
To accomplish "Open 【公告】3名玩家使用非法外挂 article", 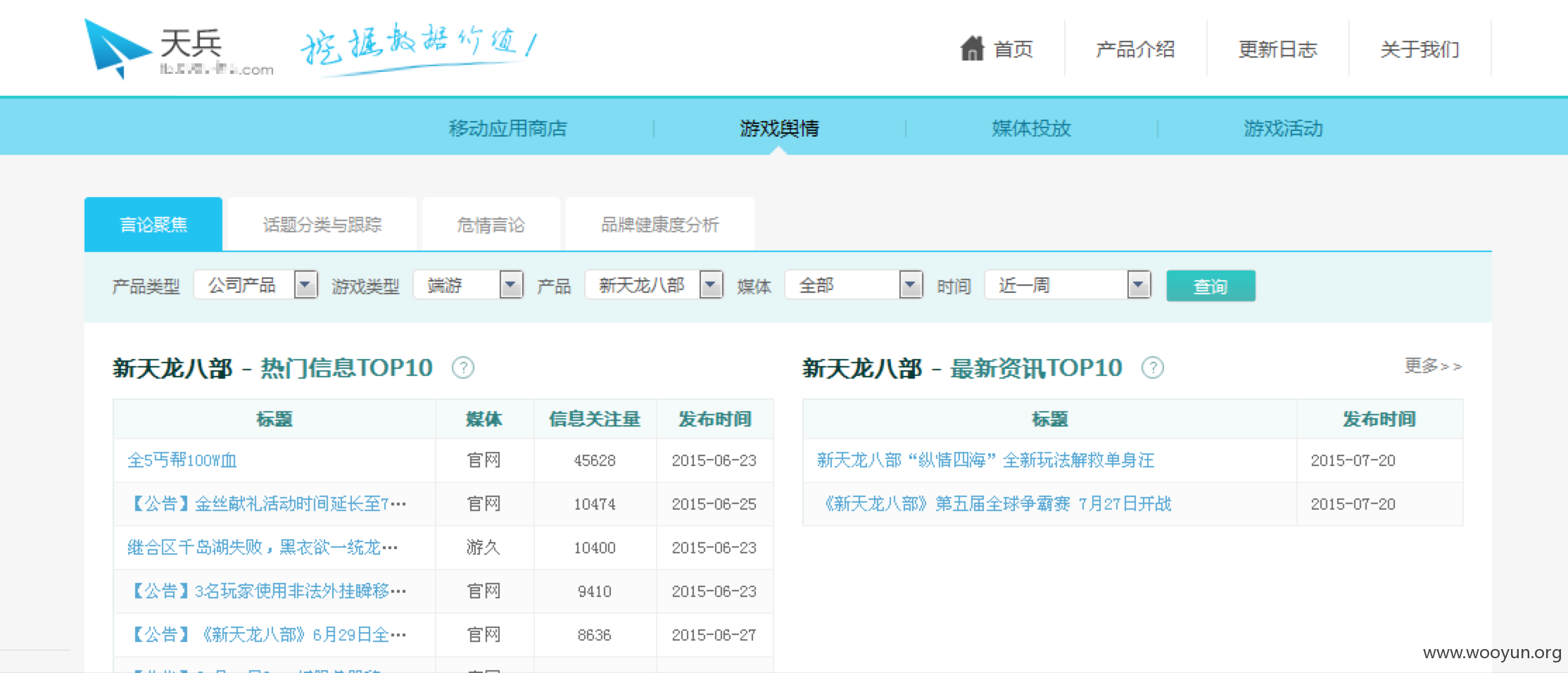I will [x=267, y=591].
